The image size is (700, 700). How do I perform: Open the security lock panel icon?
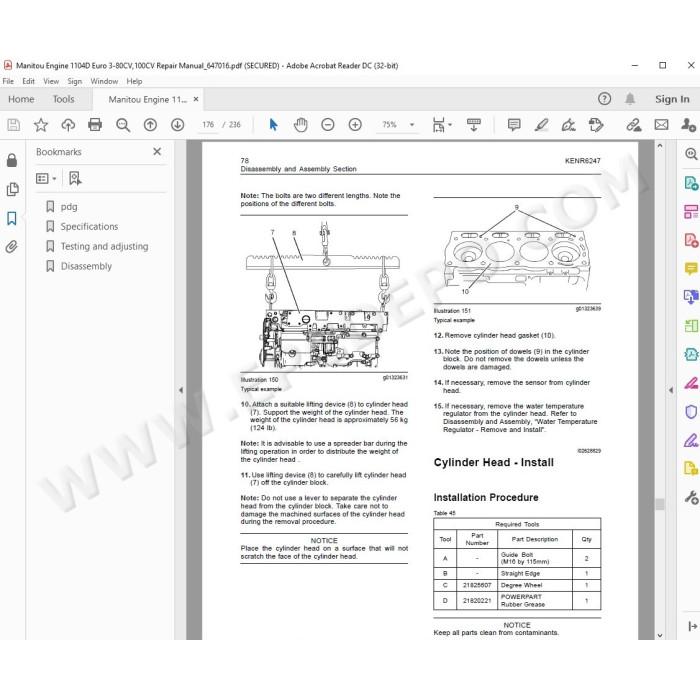coord(12,160)
